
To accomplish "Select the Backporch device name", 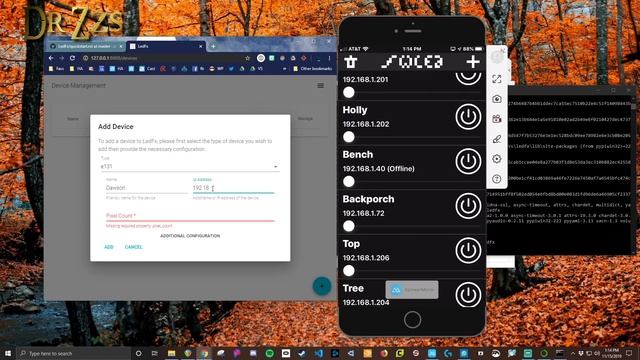I will pos(368,199).
